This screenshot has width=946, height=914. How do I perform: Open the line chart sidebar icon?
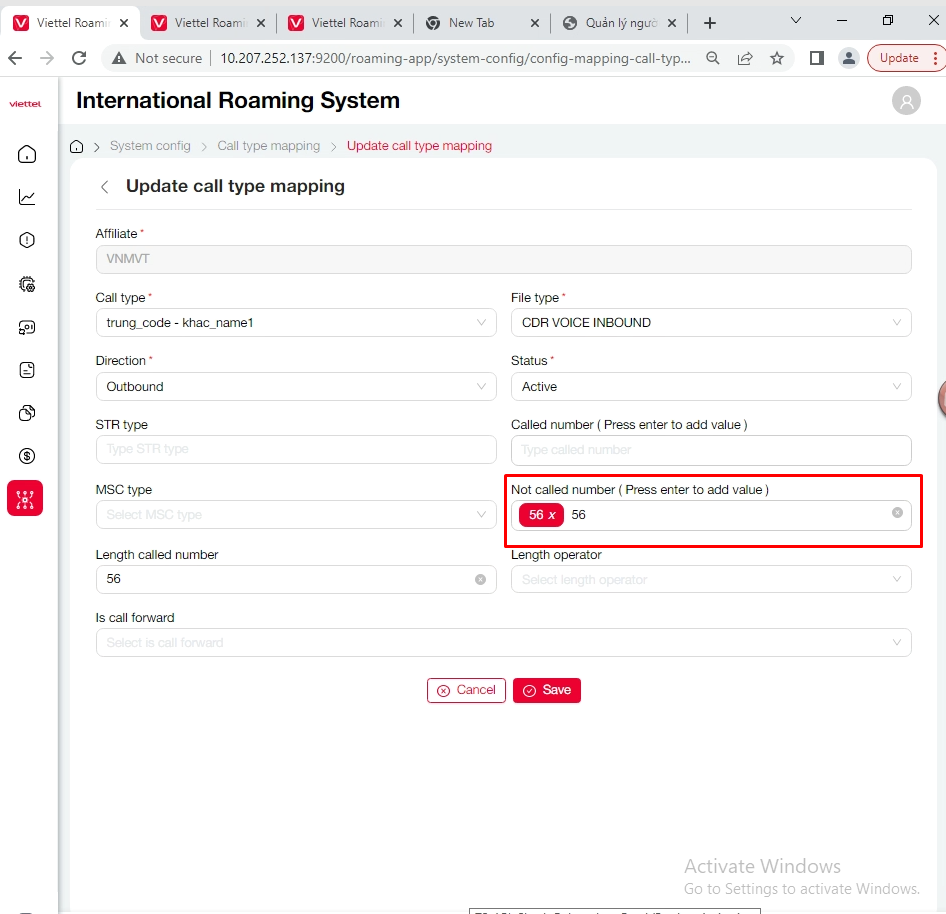[x=27, y=197]
